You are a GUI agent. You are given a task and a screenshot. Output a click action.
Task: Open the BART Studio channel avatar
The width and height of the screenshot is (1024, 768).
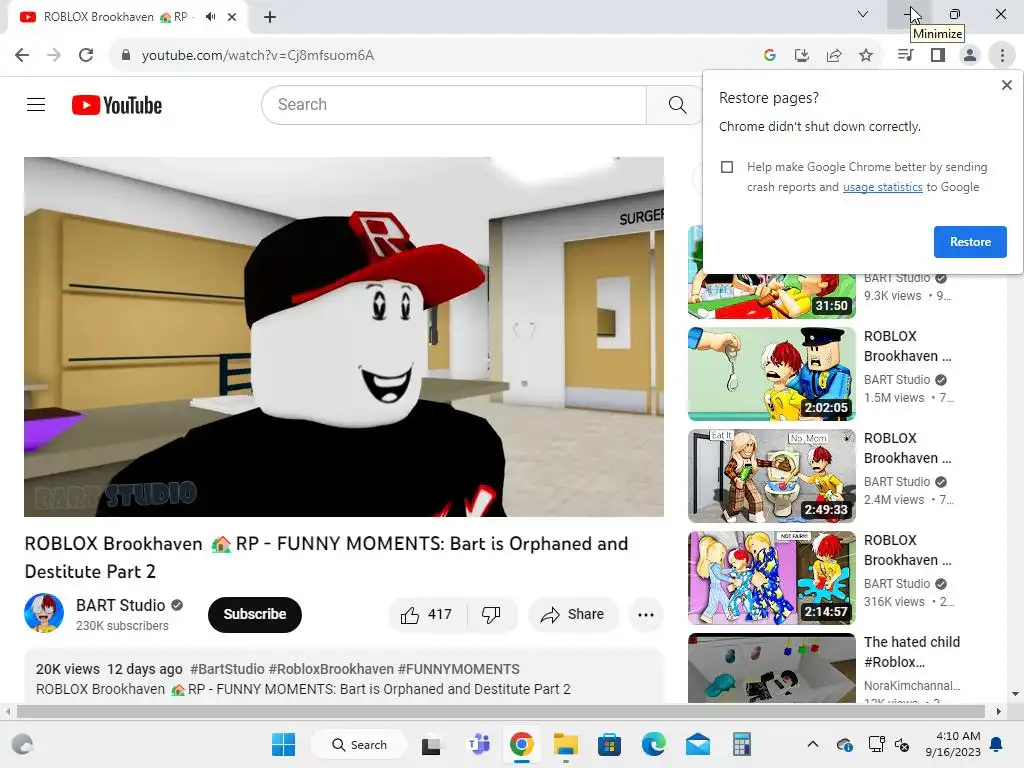point(44,613)
